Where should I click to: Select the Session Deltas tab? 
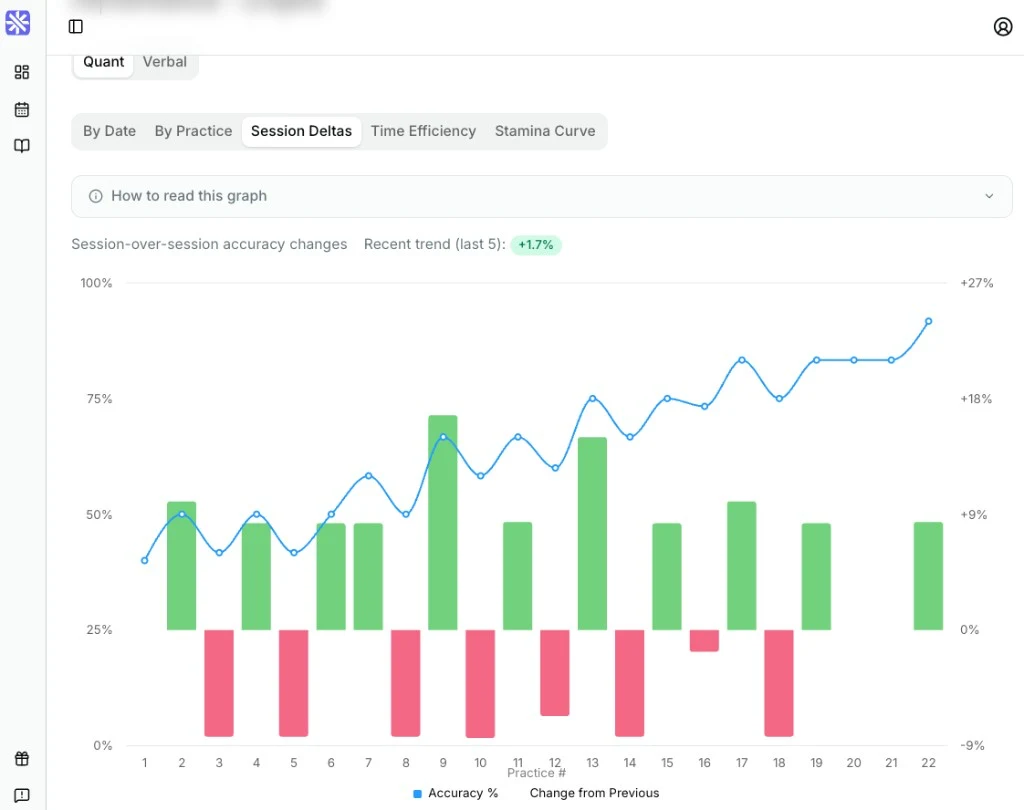pos(301,131)
